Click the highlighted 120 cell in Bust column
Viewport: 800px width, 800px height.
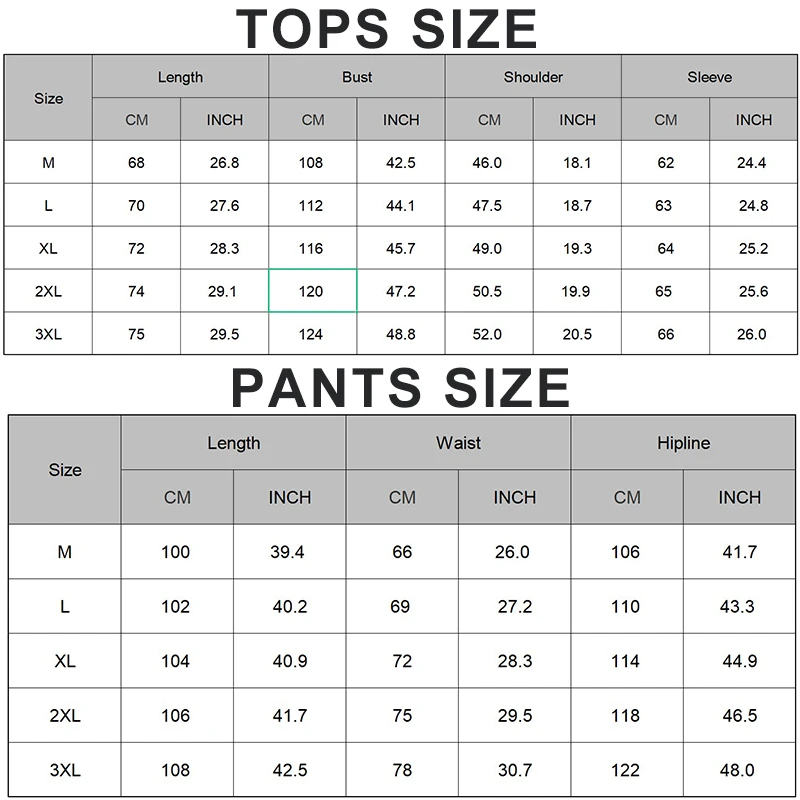click(312, 291)
